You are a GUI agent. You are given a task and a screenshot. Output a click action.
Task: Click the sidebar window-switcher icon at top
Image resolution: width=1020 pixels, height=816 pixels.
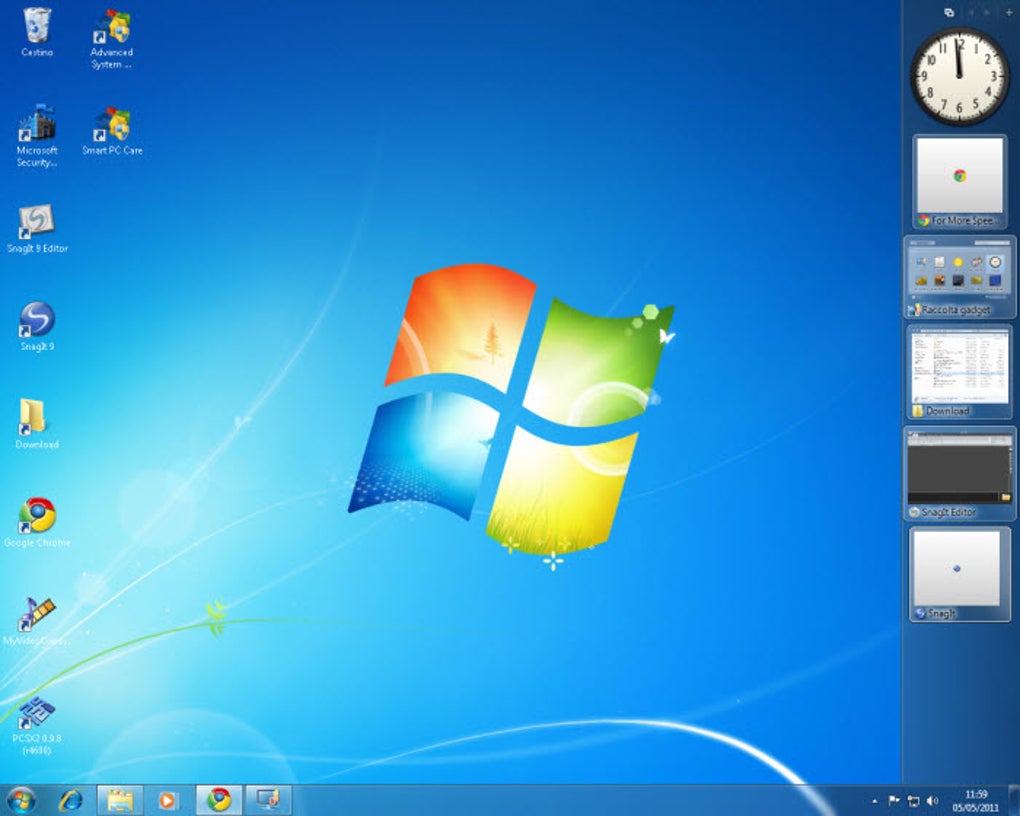949,12
